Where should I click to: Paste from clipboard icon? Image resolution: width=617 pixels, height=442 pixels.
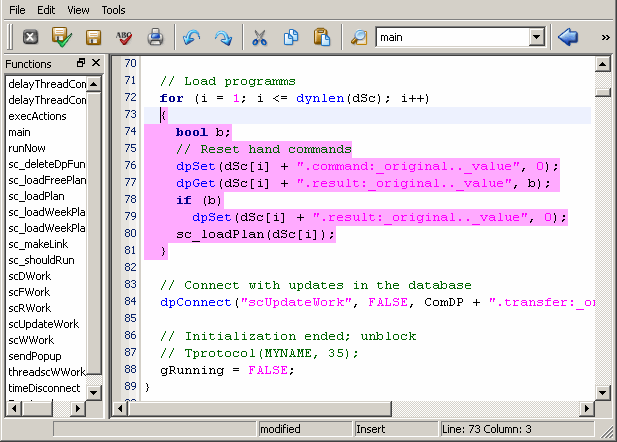[x=321, y=37]
